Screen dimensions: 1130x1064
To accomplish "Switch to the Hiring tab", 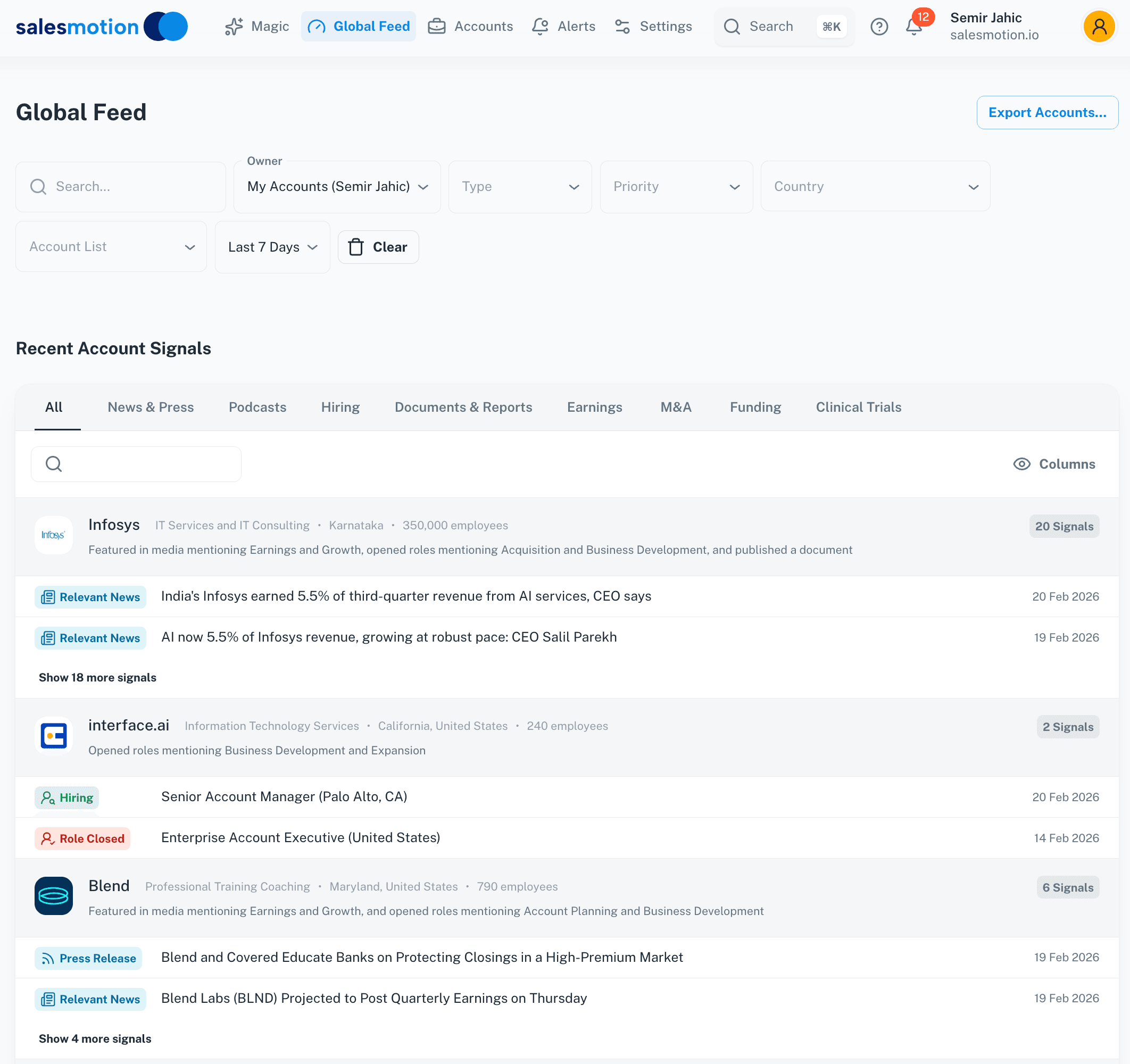I will pos(340,407).
